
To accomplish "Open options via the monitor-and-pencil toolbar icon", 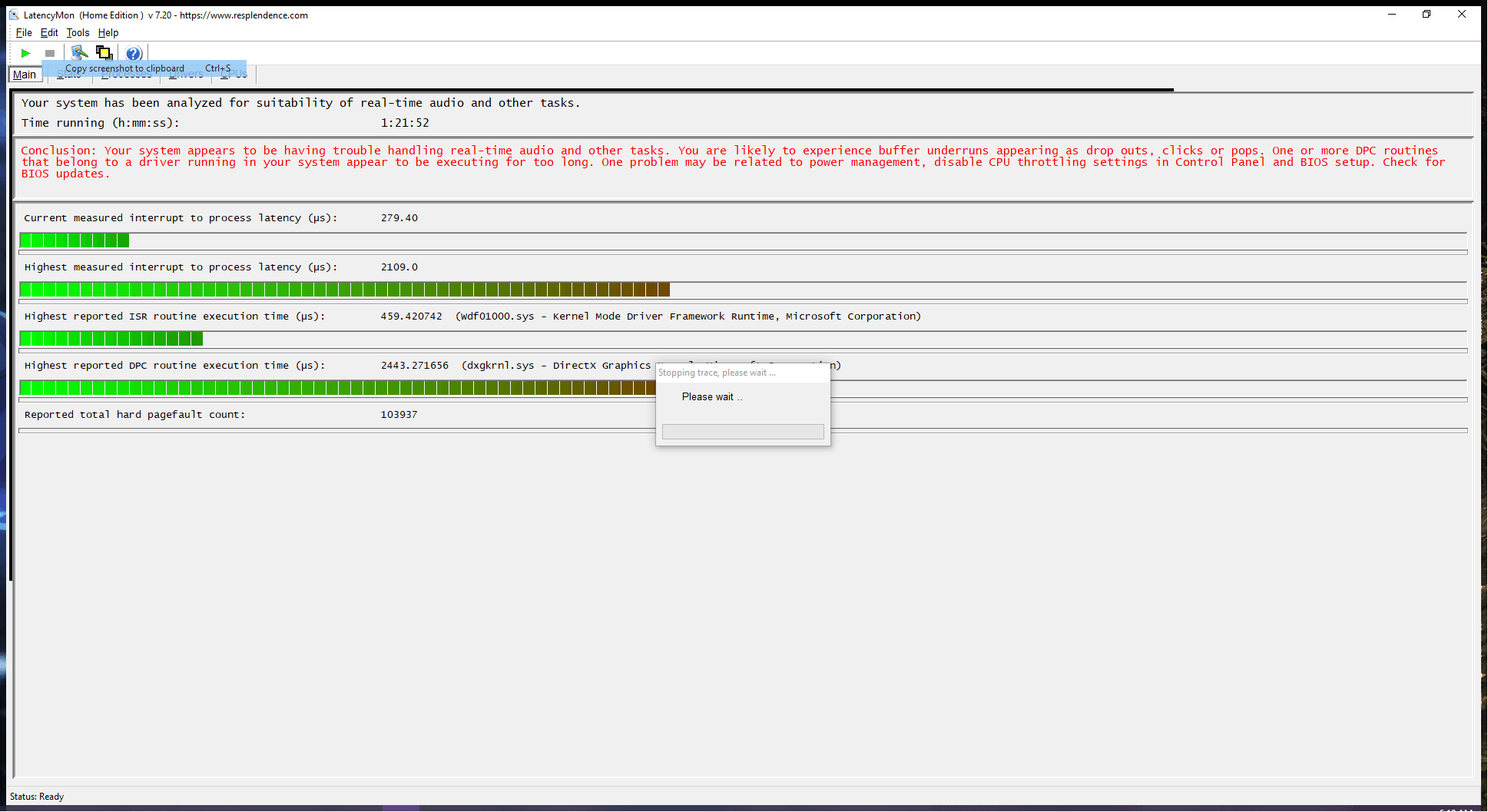I will tap(79, 53).
